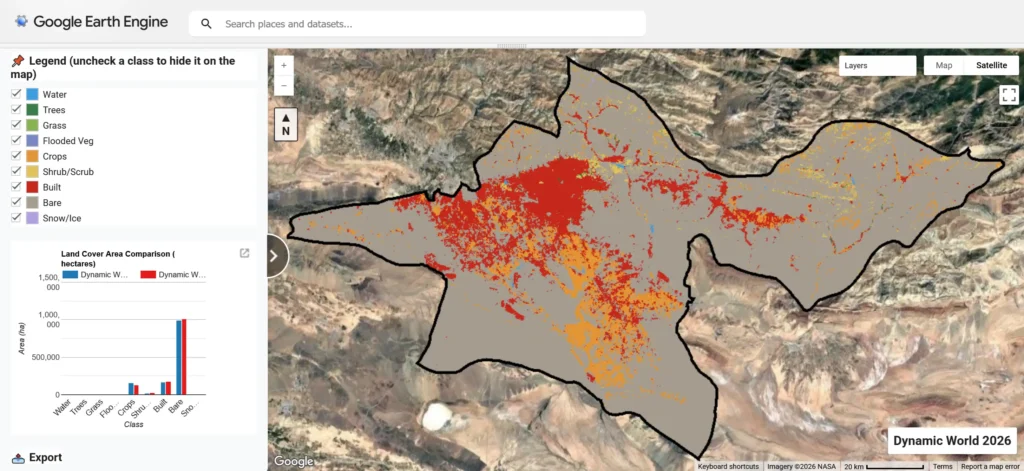This screenshot has height=471, width=1024.
Task: Uncheck the Water class checkbox
Action: tap(16, 94)
